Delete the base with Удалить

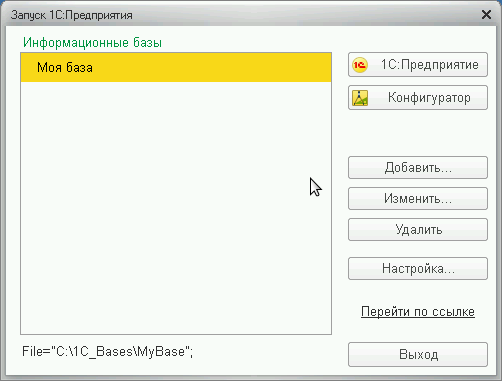pyautogui.click(x=418, y=229)
